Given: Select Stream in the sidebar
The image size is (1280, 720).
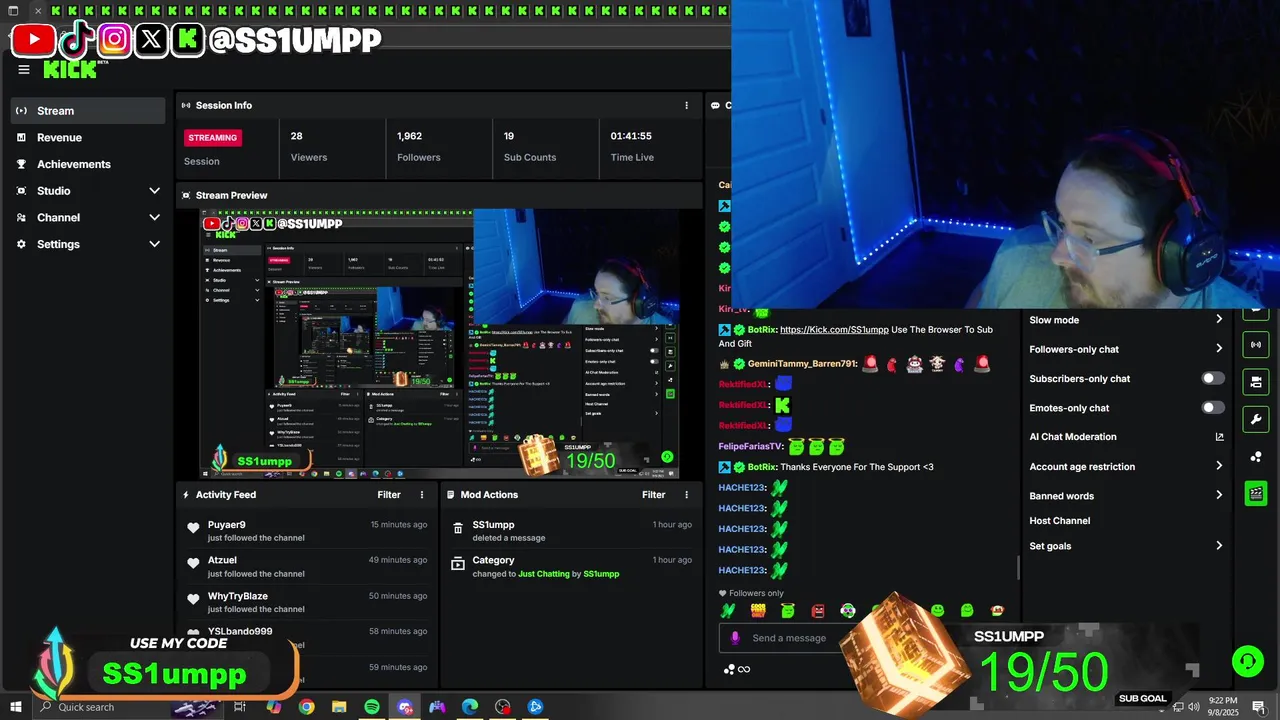Looking at the screenshot, I should (88, 111).
